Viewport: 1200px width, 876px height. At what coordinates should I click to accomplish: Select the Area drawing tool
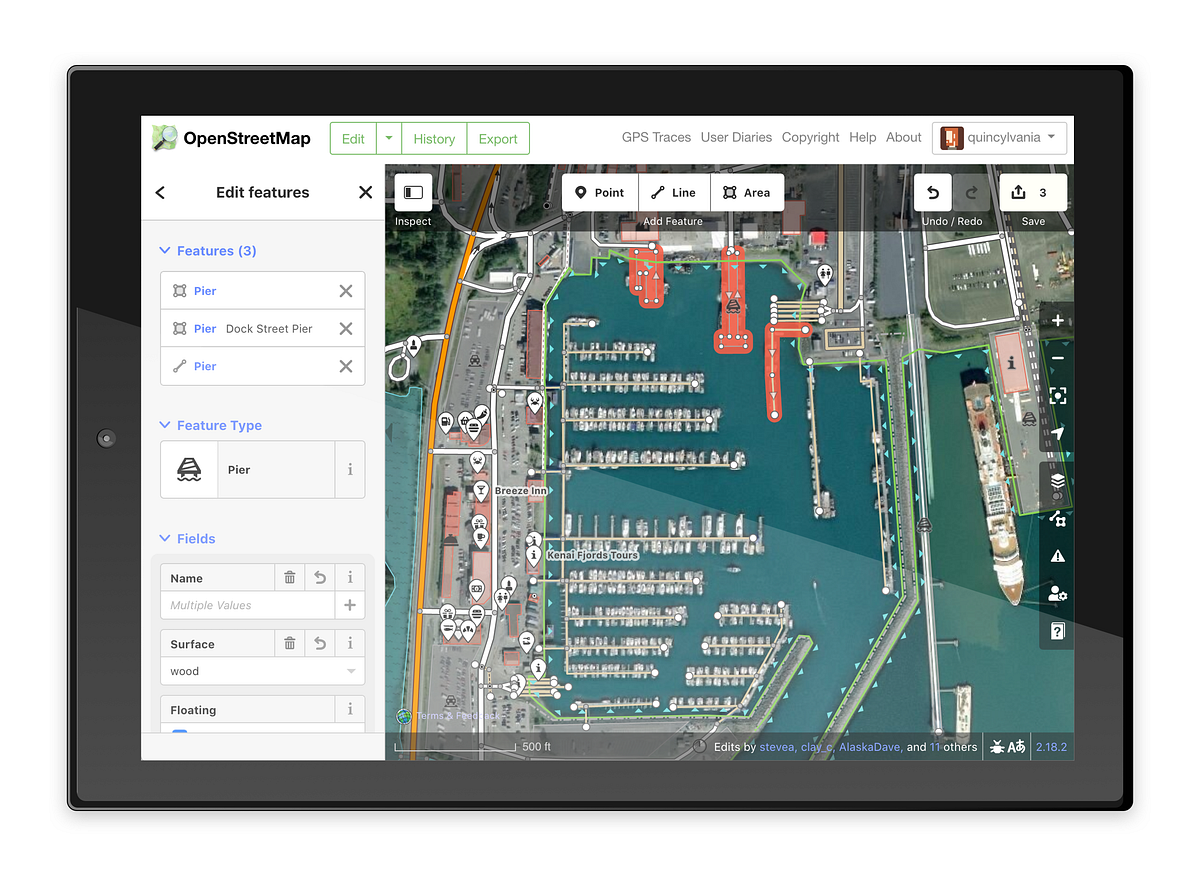coord(748,192)
